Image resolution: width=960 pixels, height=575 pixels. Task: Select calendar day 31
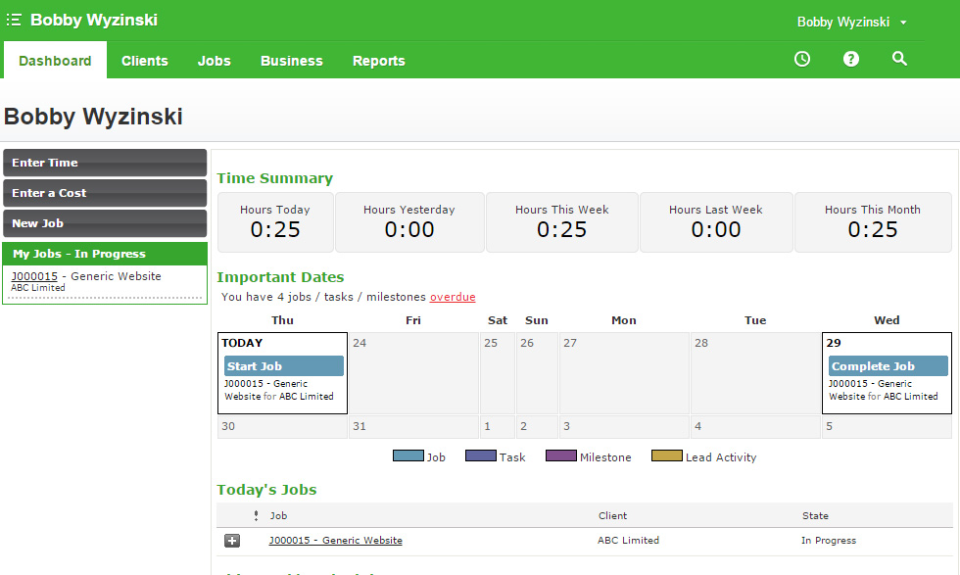[413, 427]
